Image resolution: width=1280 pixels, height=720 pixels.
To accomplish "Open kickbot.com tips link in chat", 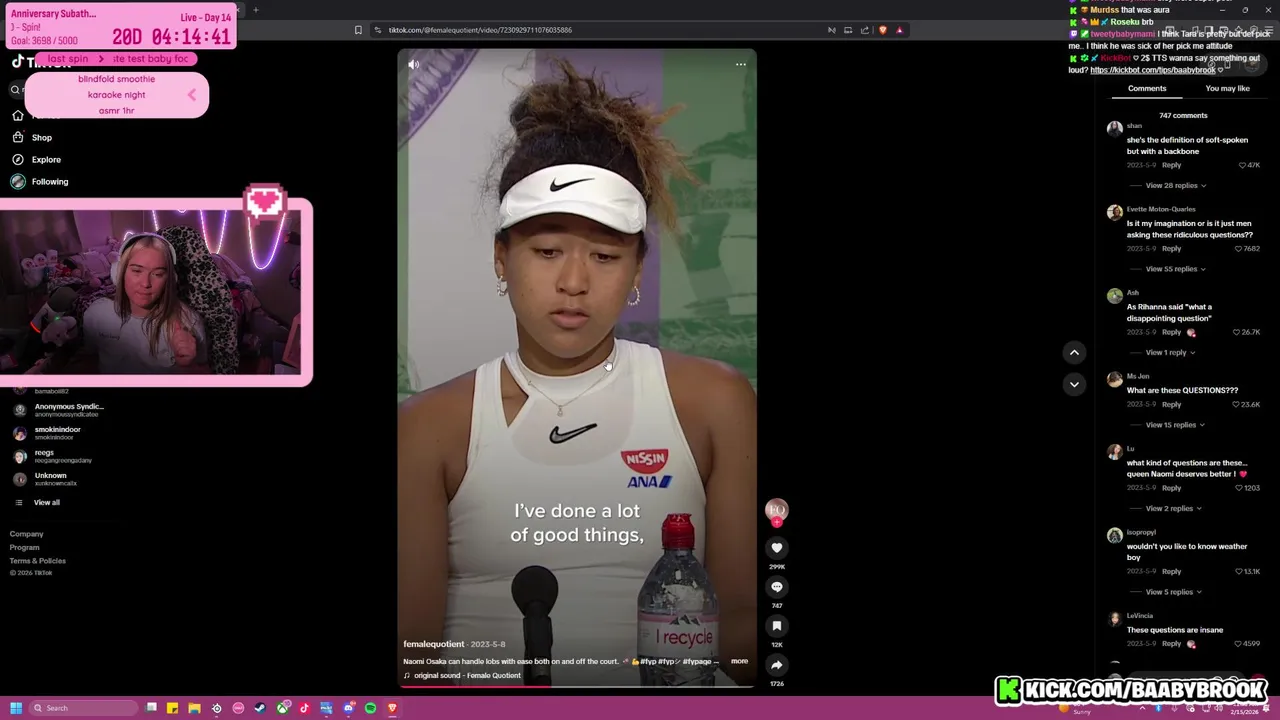I will (x=1153, y=70).
